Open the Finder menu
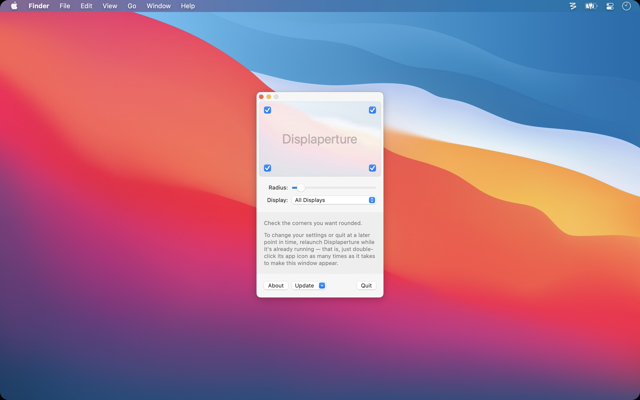 [39, 6]
